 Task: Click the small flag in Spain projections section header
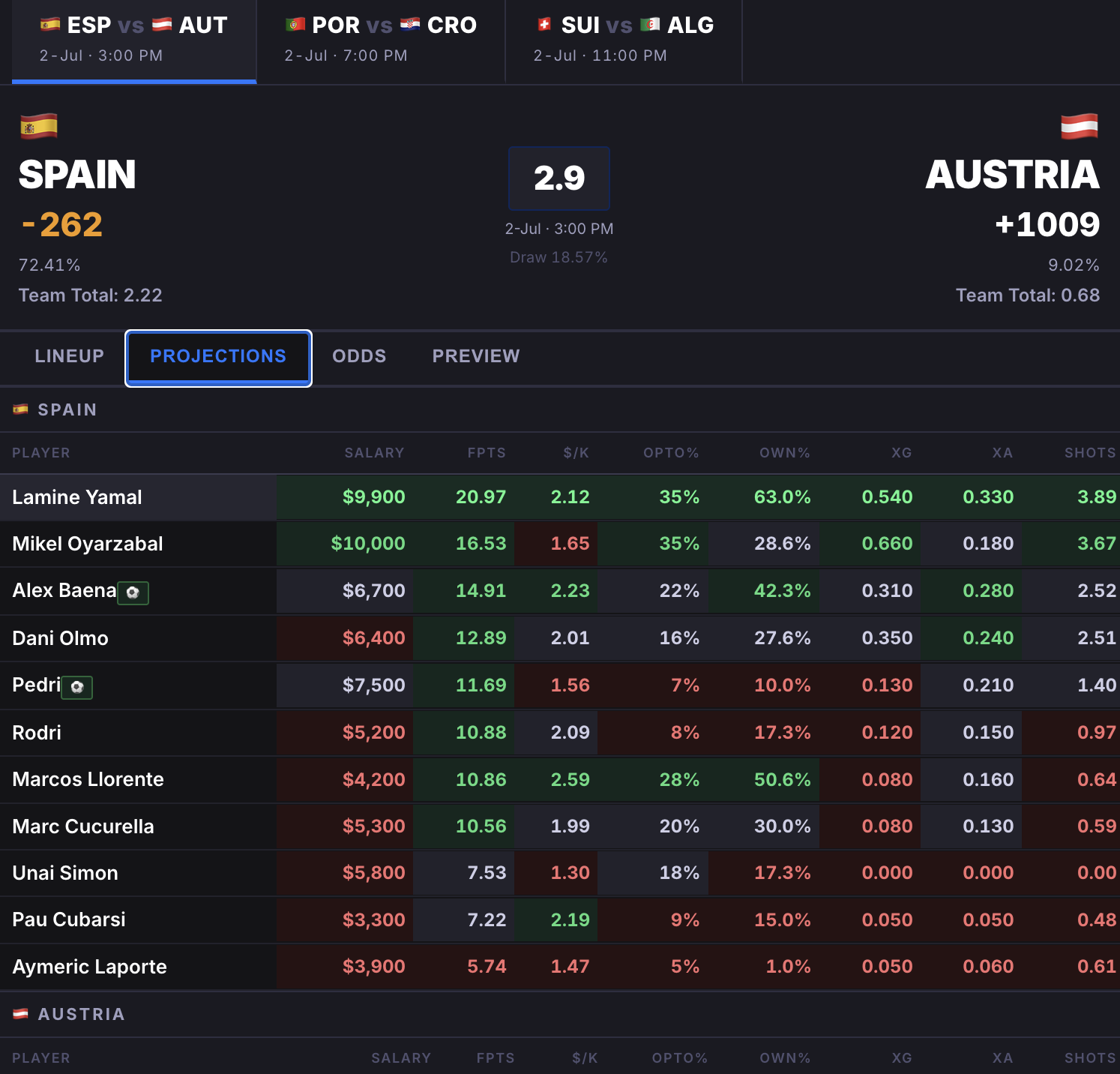tap(21, 409)
